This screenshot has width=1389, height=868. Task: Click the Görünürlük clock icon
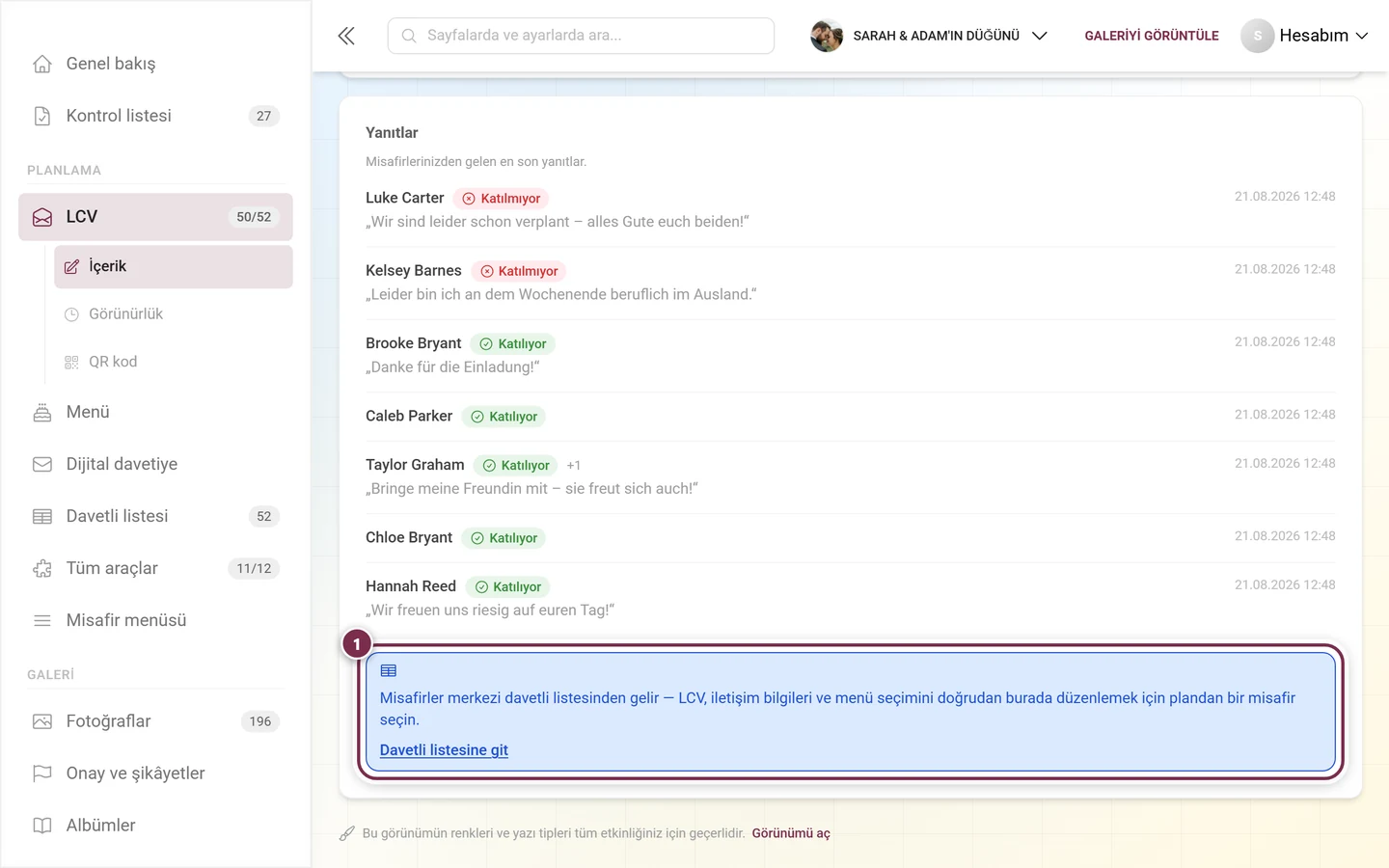tap(71, 314)
